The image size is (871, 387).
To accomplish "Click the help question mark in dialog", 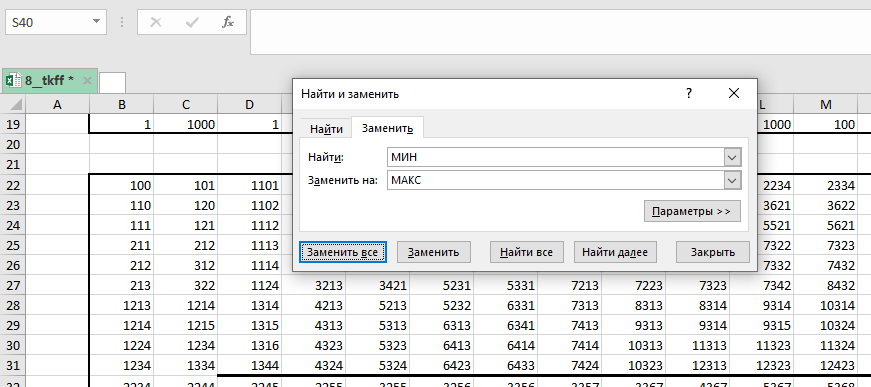I will (689, 93).
